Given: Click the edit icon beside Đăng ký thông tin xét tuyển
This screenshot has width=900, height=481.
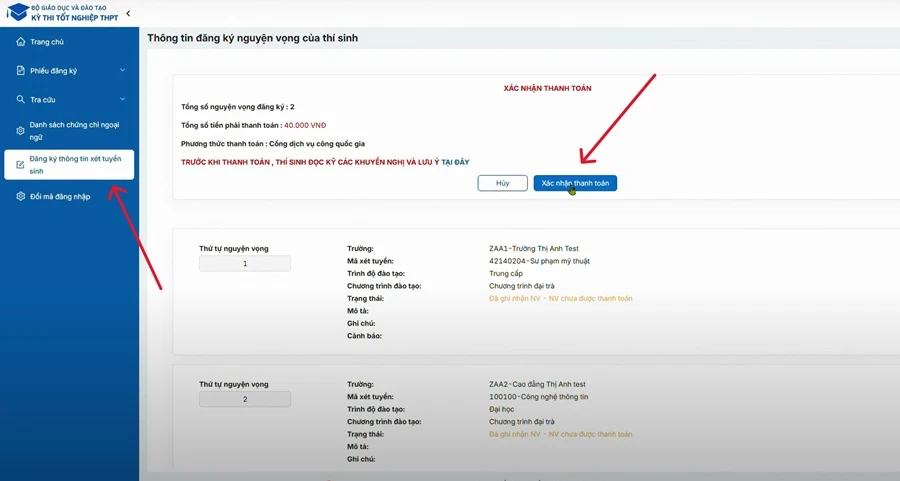Looking at the screenshot, I should coord(20,165).
